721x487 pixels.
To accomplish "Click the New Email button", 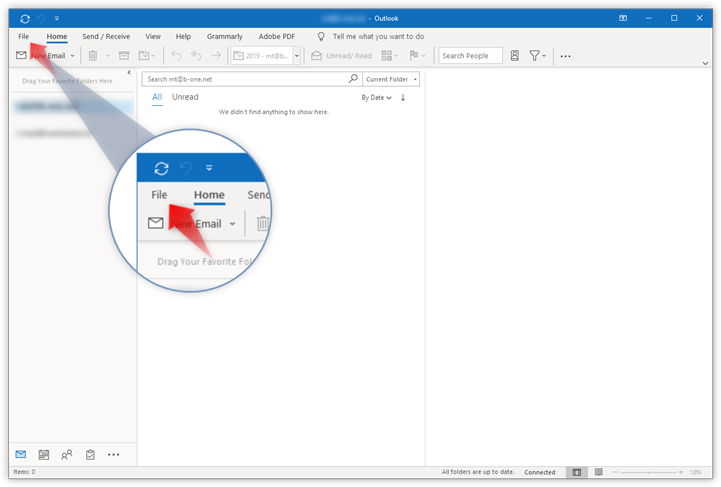I will click(x=40, y=56).
